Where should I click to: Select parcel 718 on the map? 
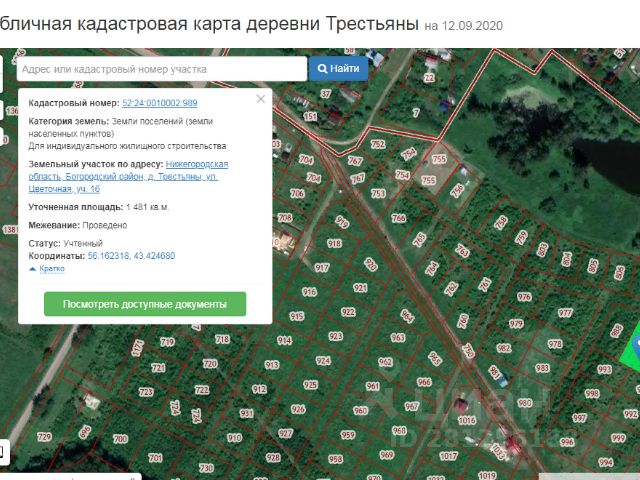point(222,339)
